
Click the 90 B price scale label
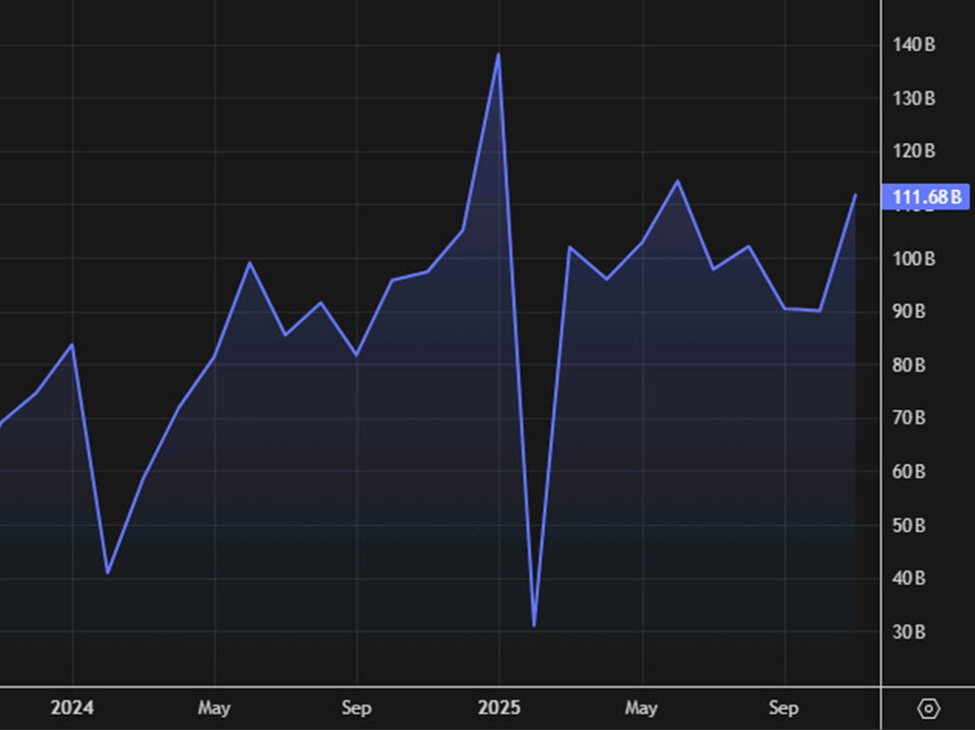pyautogui.click(x=909, y=311)
